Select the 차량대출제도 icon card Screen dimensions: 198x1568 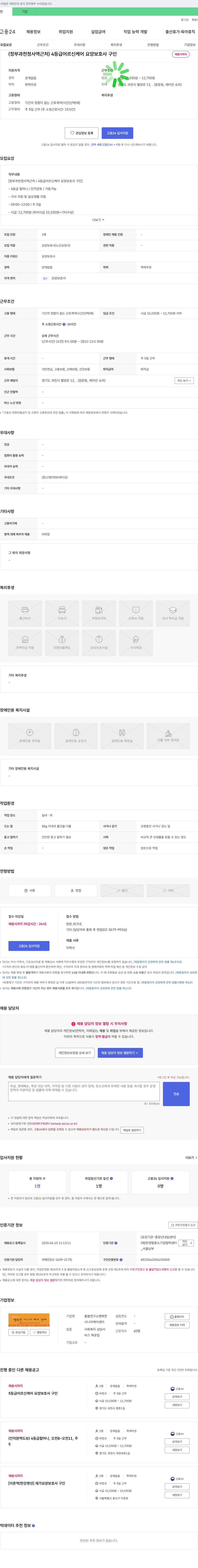[62, 643]
